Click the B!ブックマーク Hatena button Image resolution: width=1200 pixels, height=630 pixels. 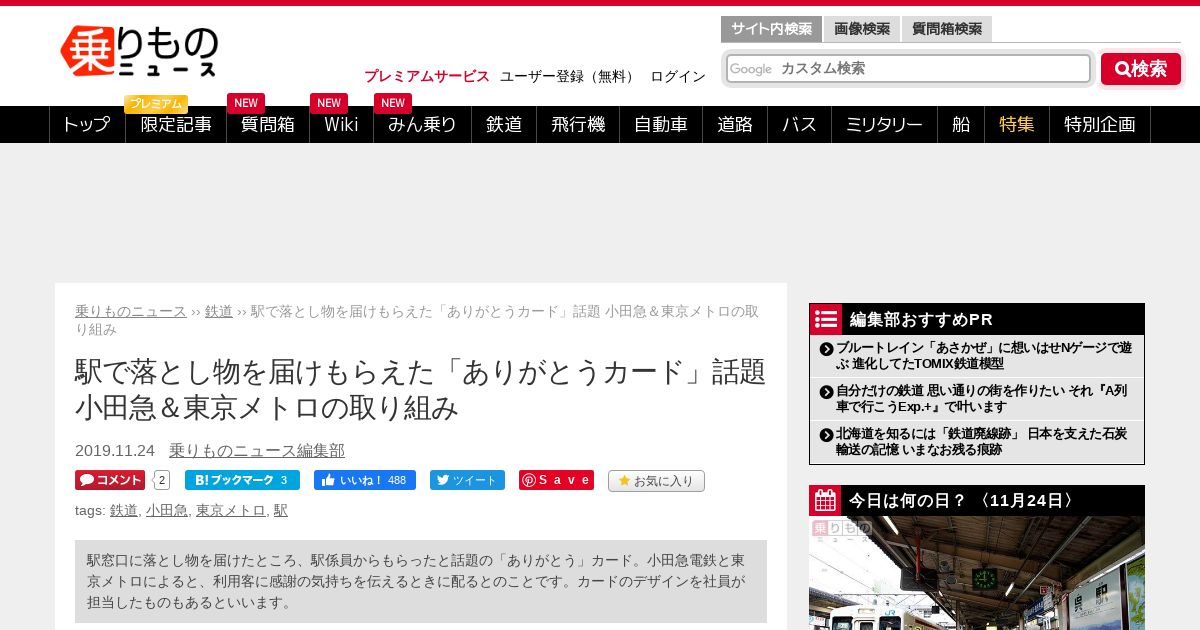[x=242, y=480]
